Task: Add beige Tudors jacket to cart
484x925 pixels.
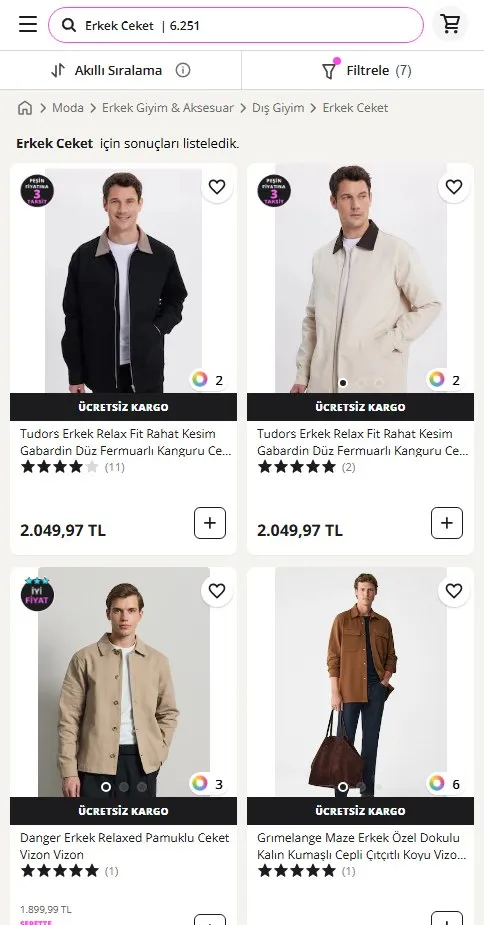Action: tap(447, 523)
